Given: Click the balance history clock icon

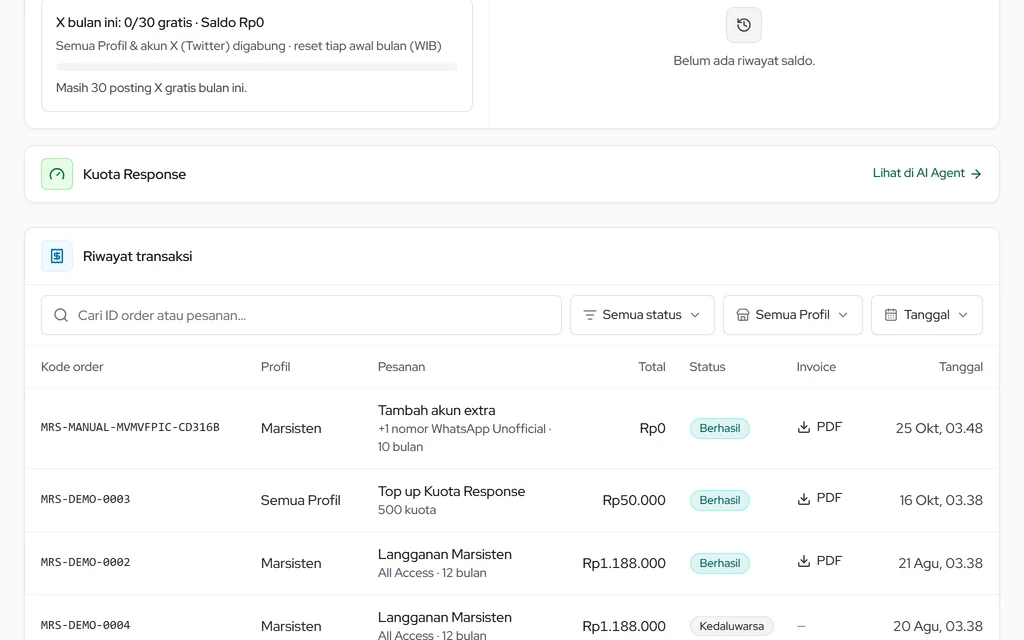Looking at the screenshot, I should click(744, 25).
